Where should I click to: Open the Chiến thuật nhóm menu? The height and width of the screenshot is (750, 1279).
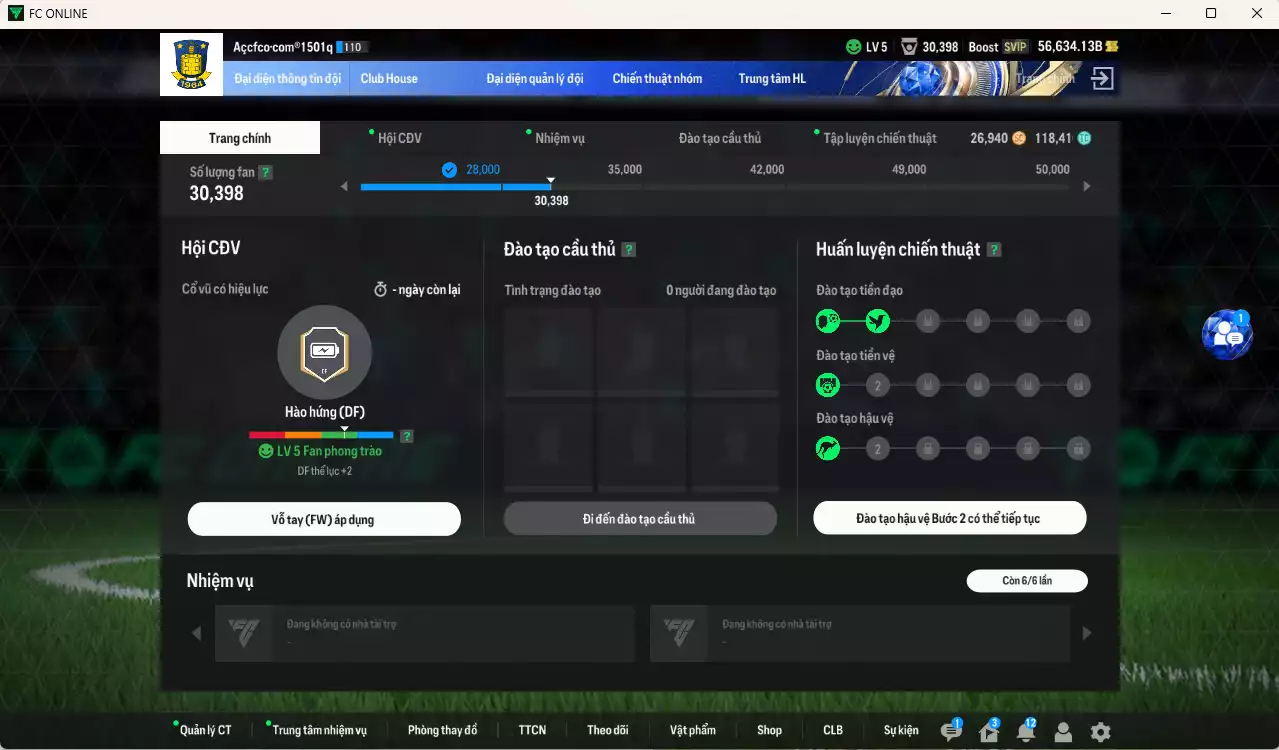(x=657, y=77)
